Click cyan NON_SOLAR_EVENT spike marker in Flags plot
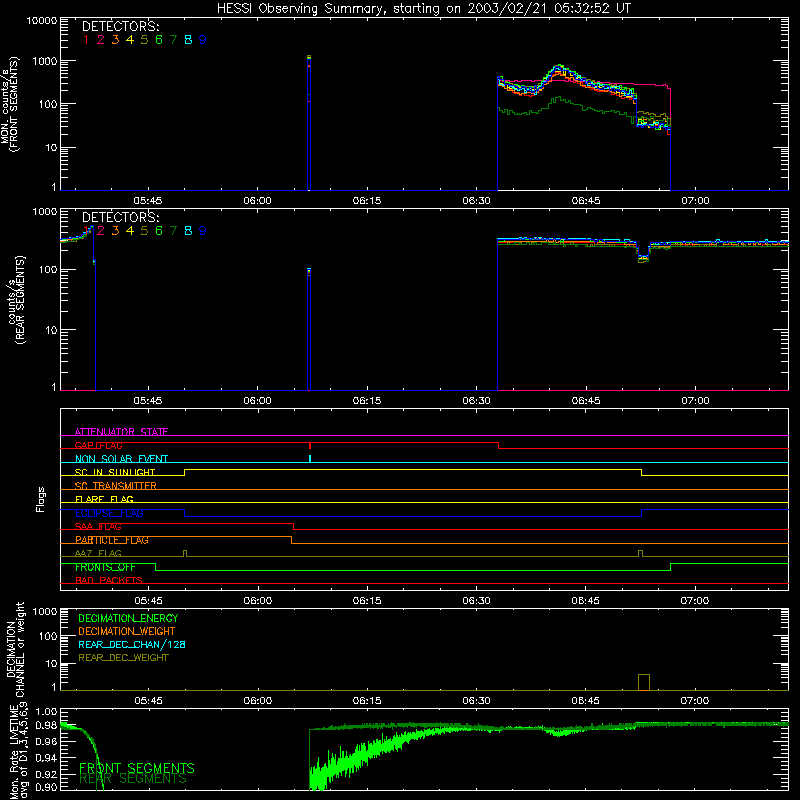The image size is (800, 800). (x=310, y=458)
